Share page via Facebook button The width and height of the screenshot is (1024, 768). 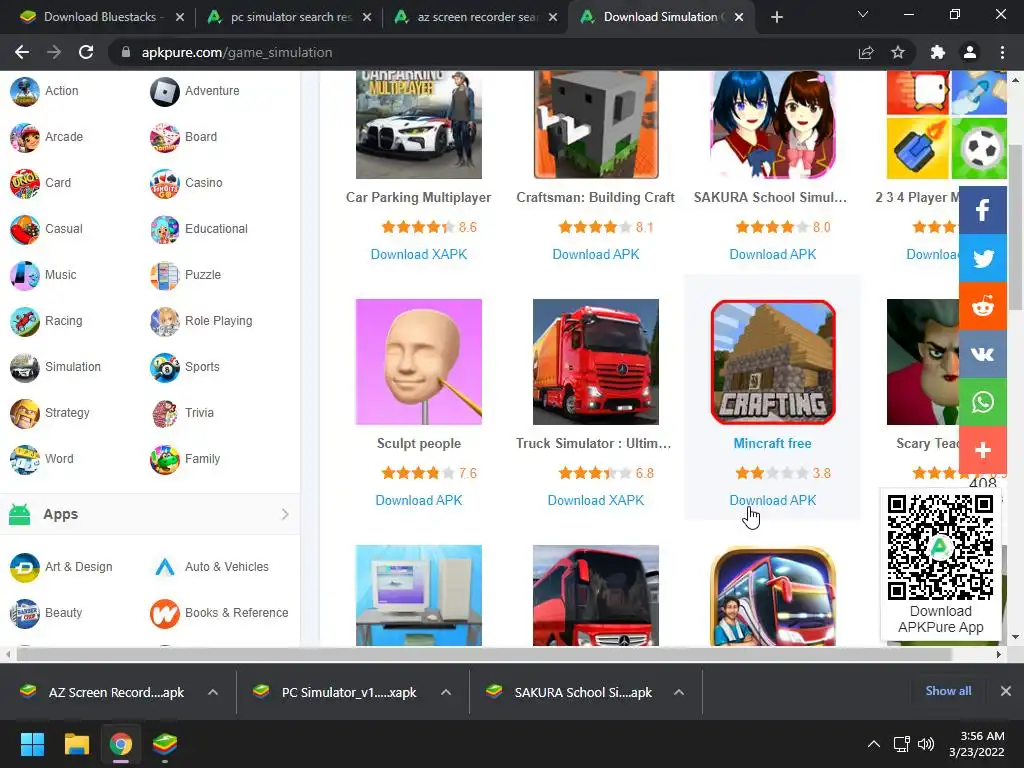point(983,210)
